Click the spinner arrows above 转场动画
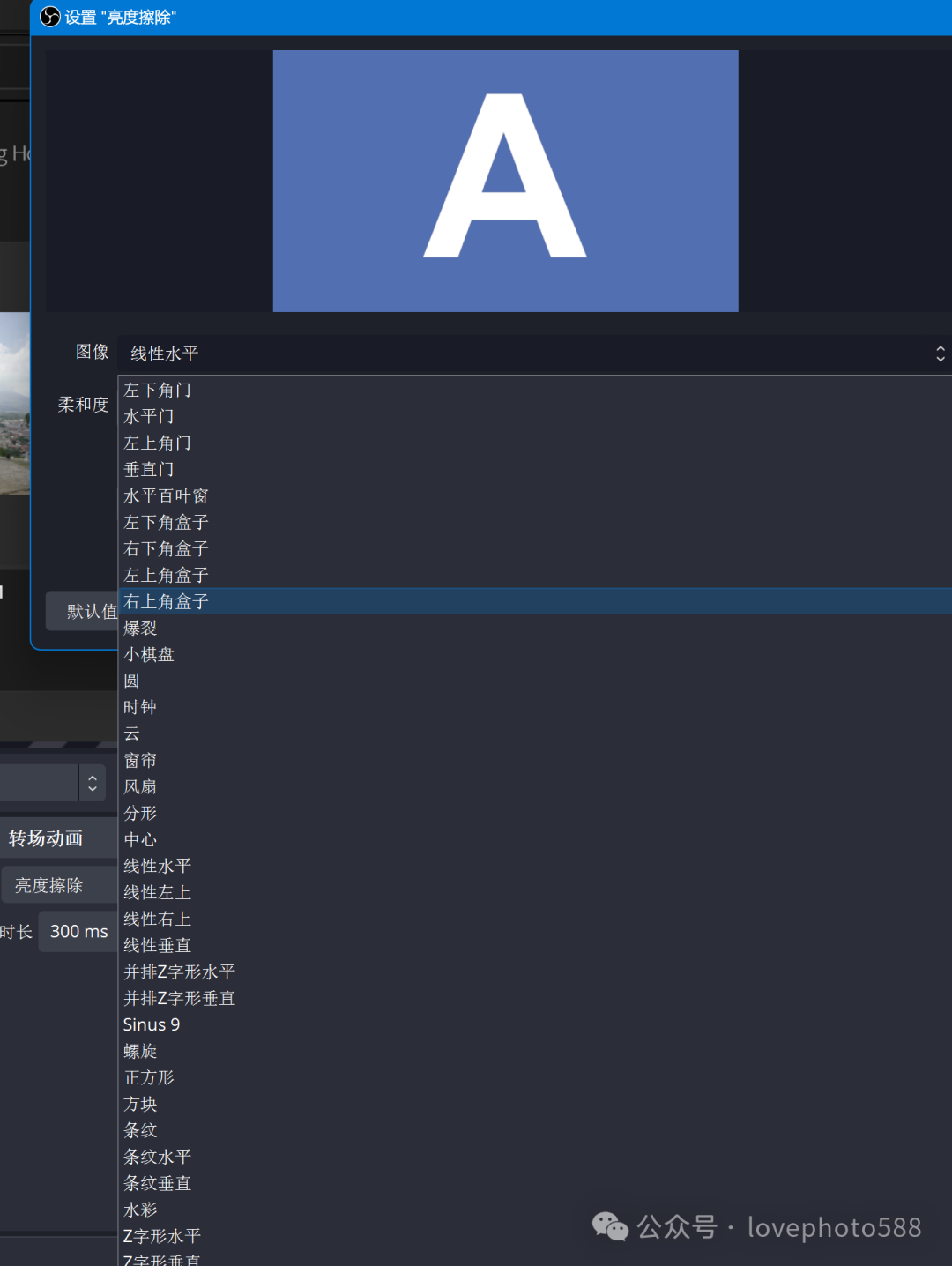952x1266 pixels. (x=93, y=783)
